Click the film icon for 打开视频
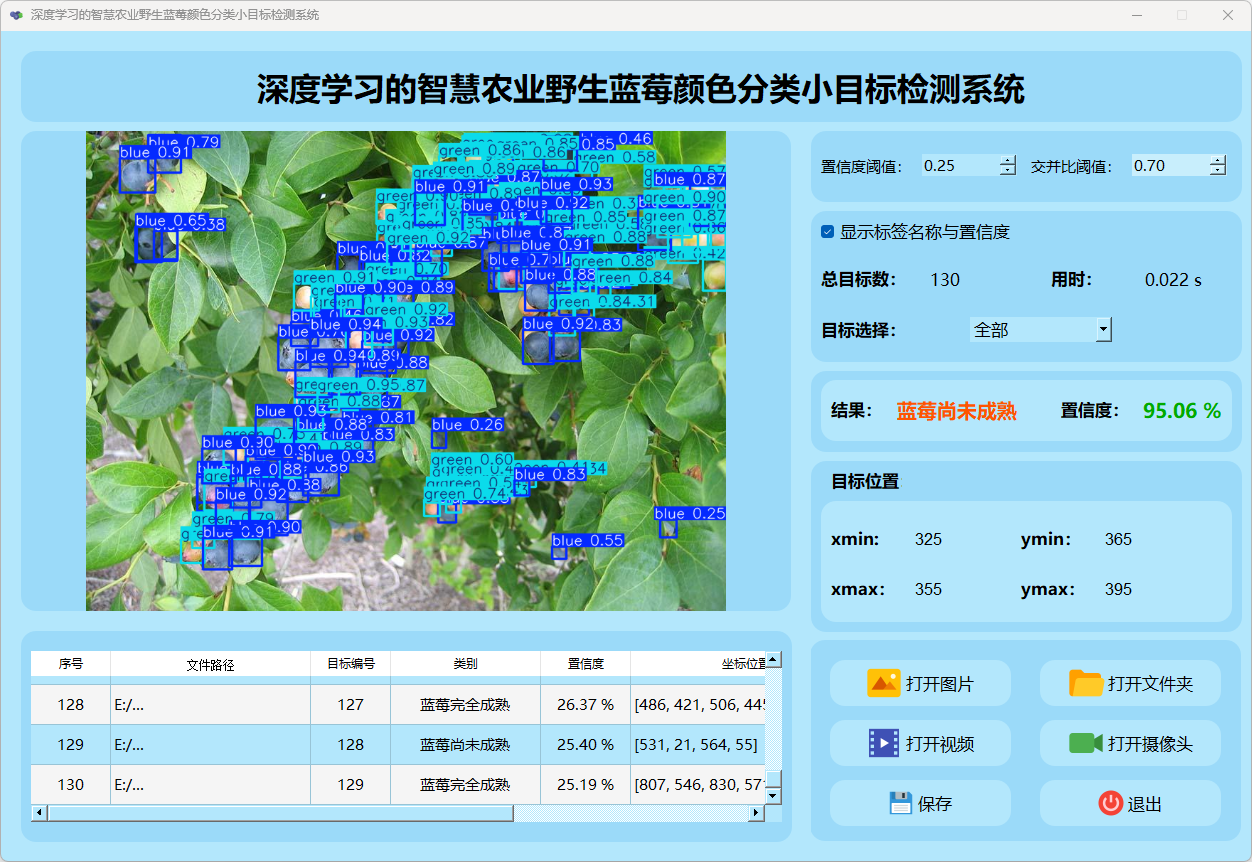1252x862 pixels. point(883,743)
